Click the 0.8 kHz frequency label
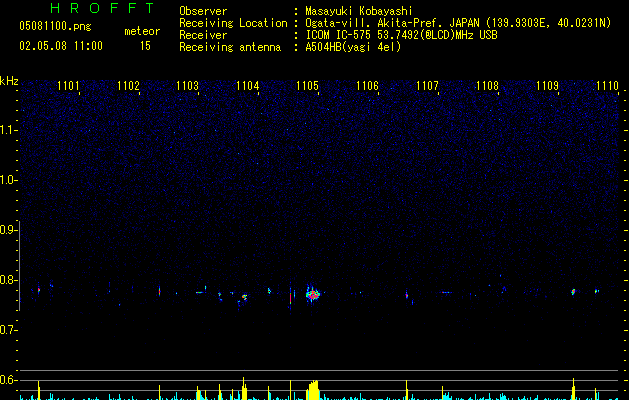The width and height of the screenshot is (629, 400). [x=8, y=280]
